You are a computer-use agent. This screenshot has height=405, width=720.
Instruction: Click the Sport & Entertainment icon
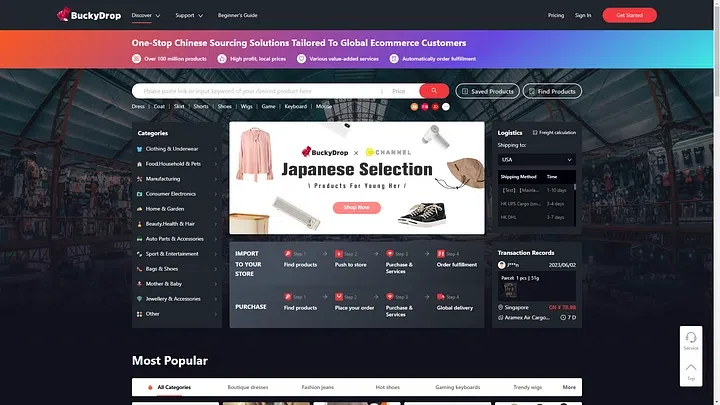click(x=140, y=254)
